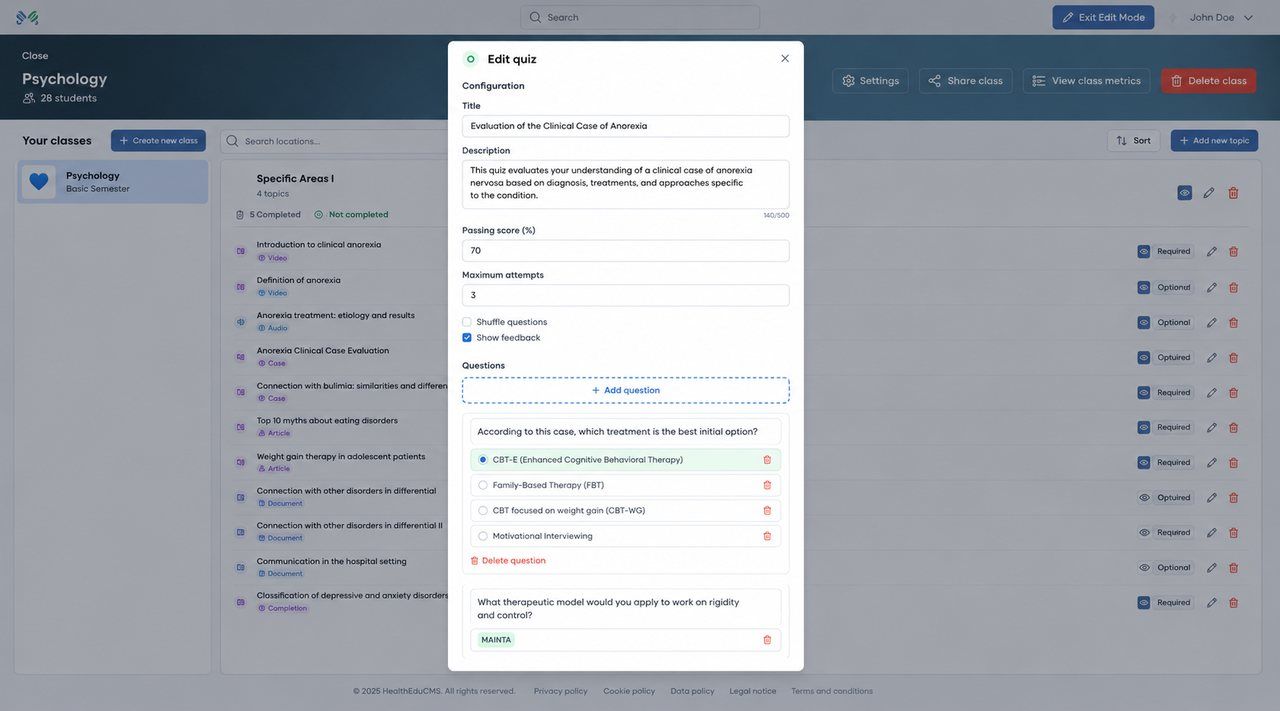Toggle visibility of Anorexia Clinical Case Evaluation
The image size is (1280, 711).
1144,358
